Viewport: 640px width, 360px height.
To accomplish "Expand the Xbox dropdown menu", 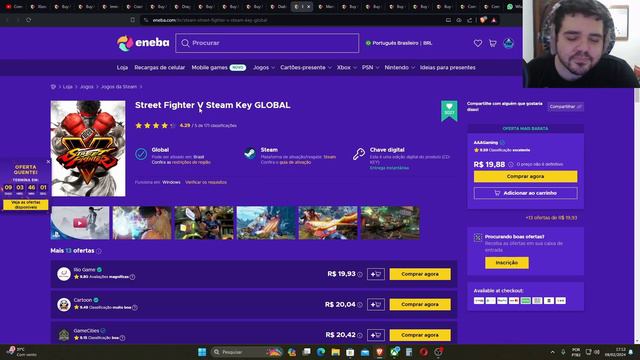I will point(347,68).
